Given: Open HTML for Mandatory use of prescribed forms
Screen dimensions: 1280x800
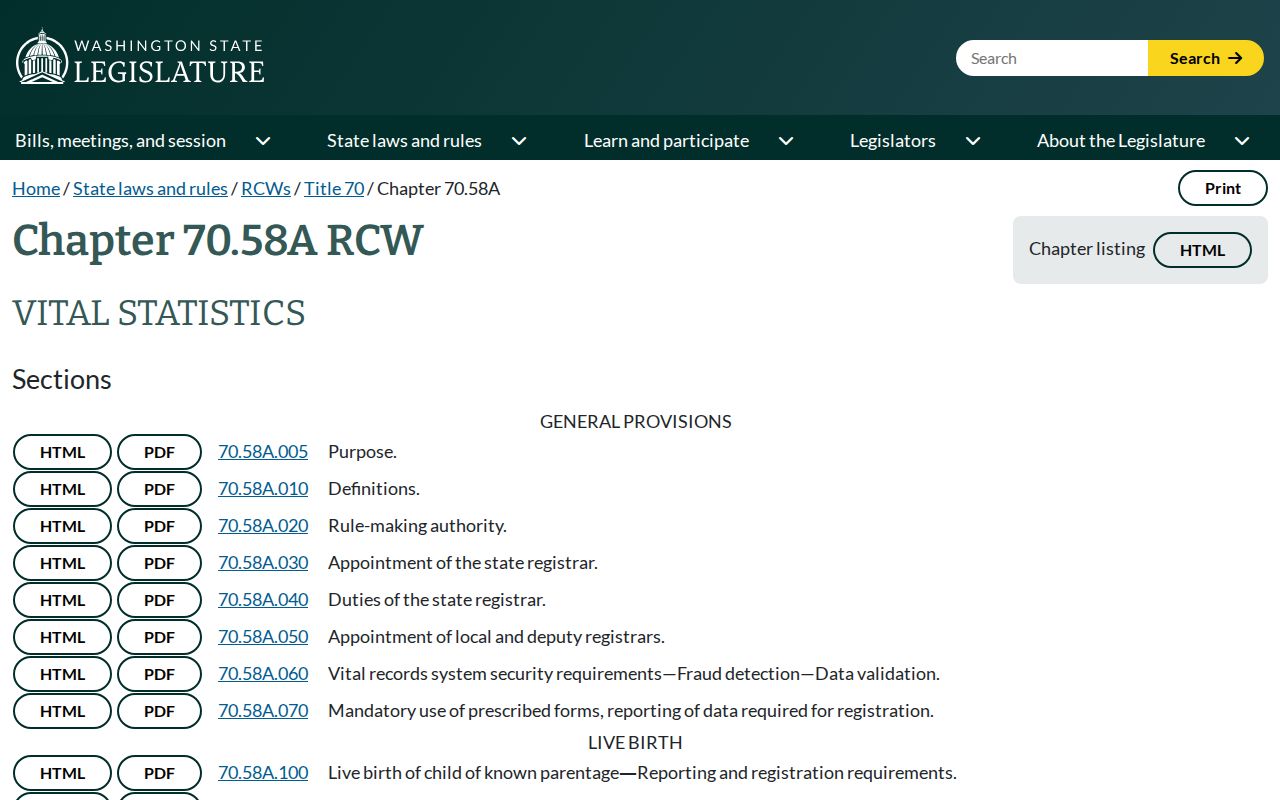Looking at the screenshot, I should [62, 711].
